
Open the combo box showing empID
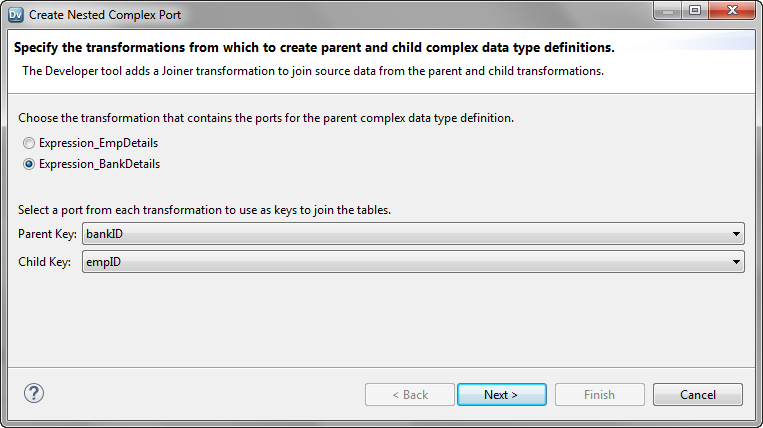point(408,262)
